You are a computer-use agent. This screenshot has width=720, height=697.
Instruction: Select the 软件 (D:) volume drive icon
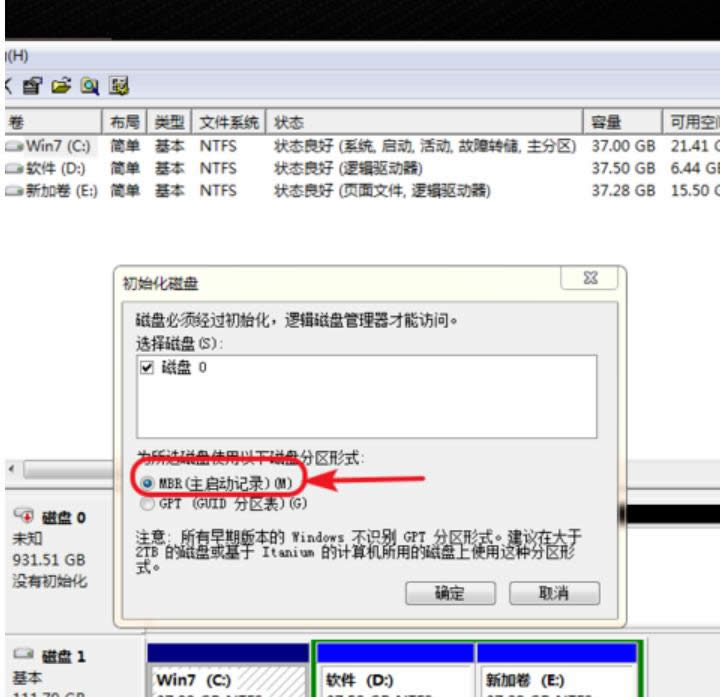[14, 168]
